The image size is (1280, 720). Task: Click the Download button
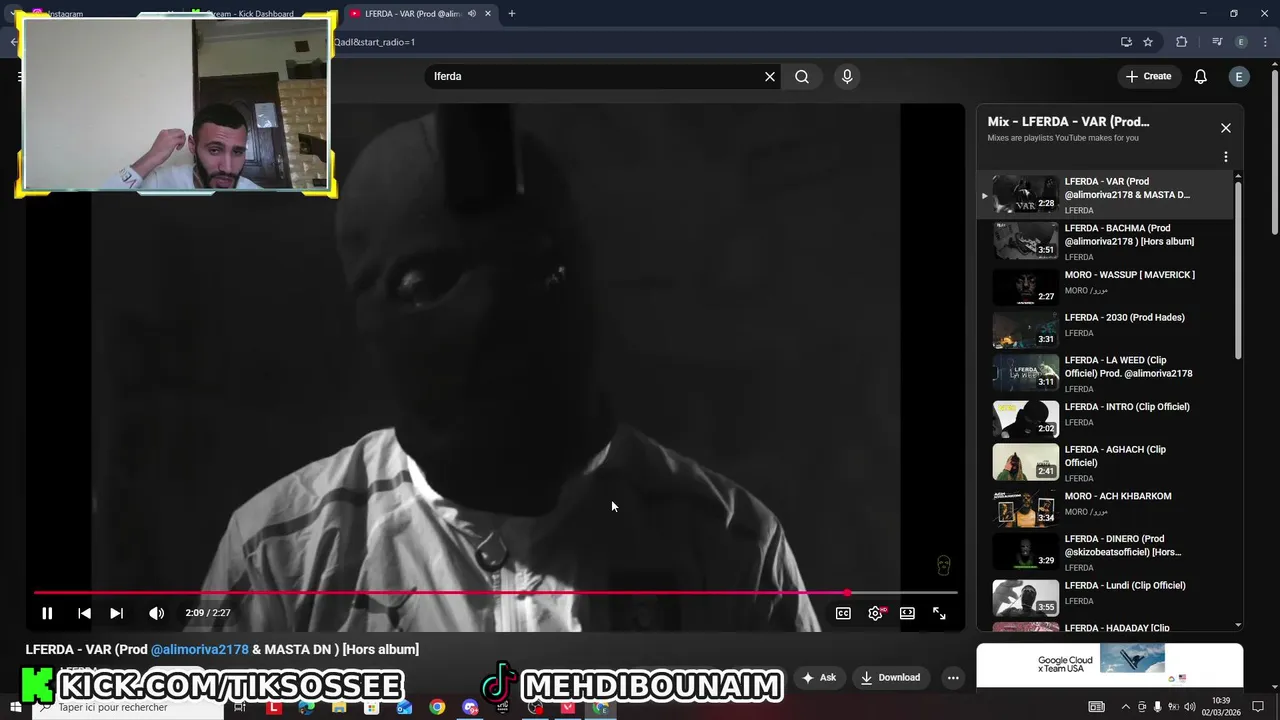[x=890, y=677]
